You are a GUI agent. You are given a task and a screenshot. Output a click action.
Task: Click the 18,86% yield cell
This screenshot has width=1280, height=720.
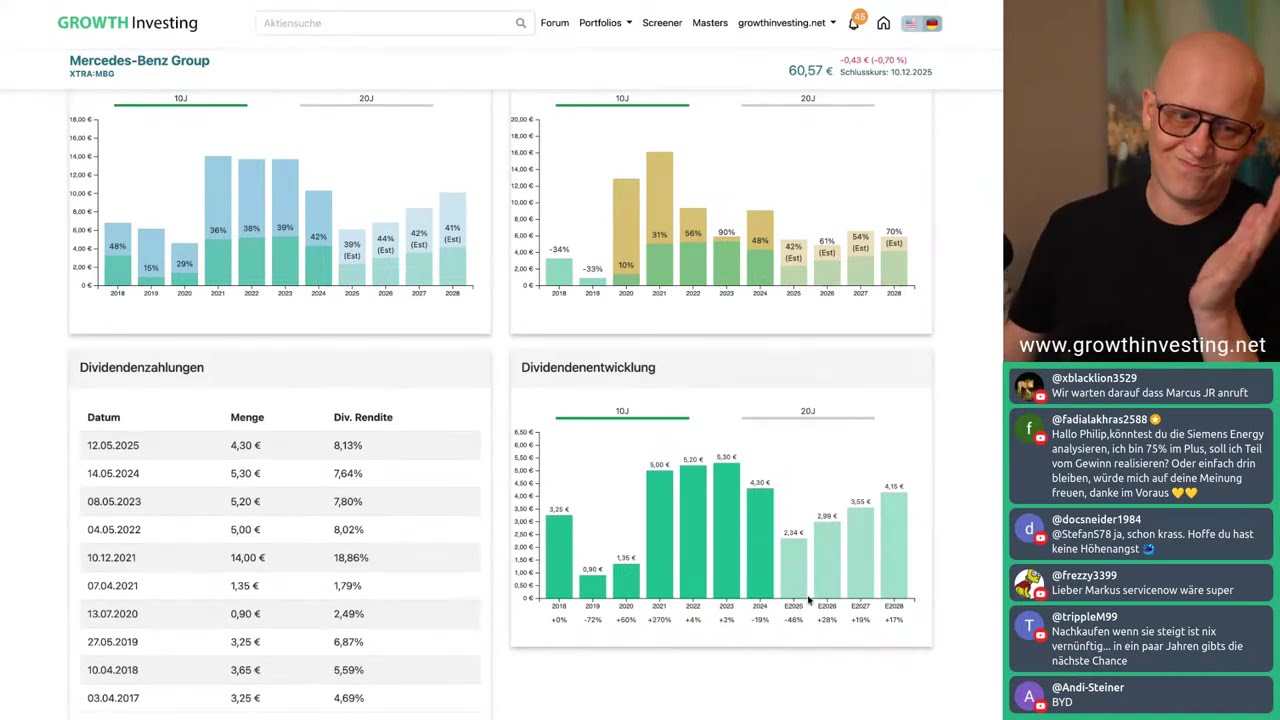[x=351, y=557]
